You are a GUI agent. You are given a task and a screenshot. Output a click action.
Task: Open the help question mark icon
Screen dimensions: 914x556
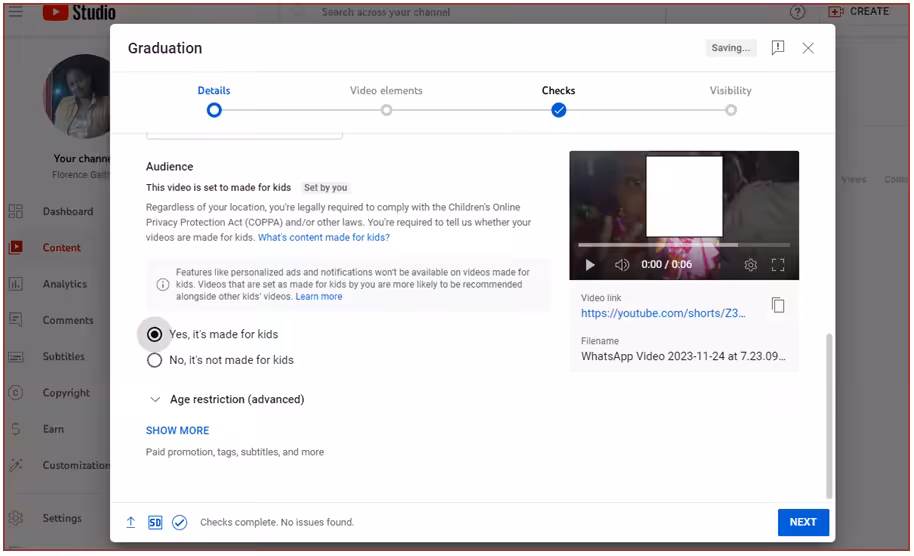click(797, 12)
